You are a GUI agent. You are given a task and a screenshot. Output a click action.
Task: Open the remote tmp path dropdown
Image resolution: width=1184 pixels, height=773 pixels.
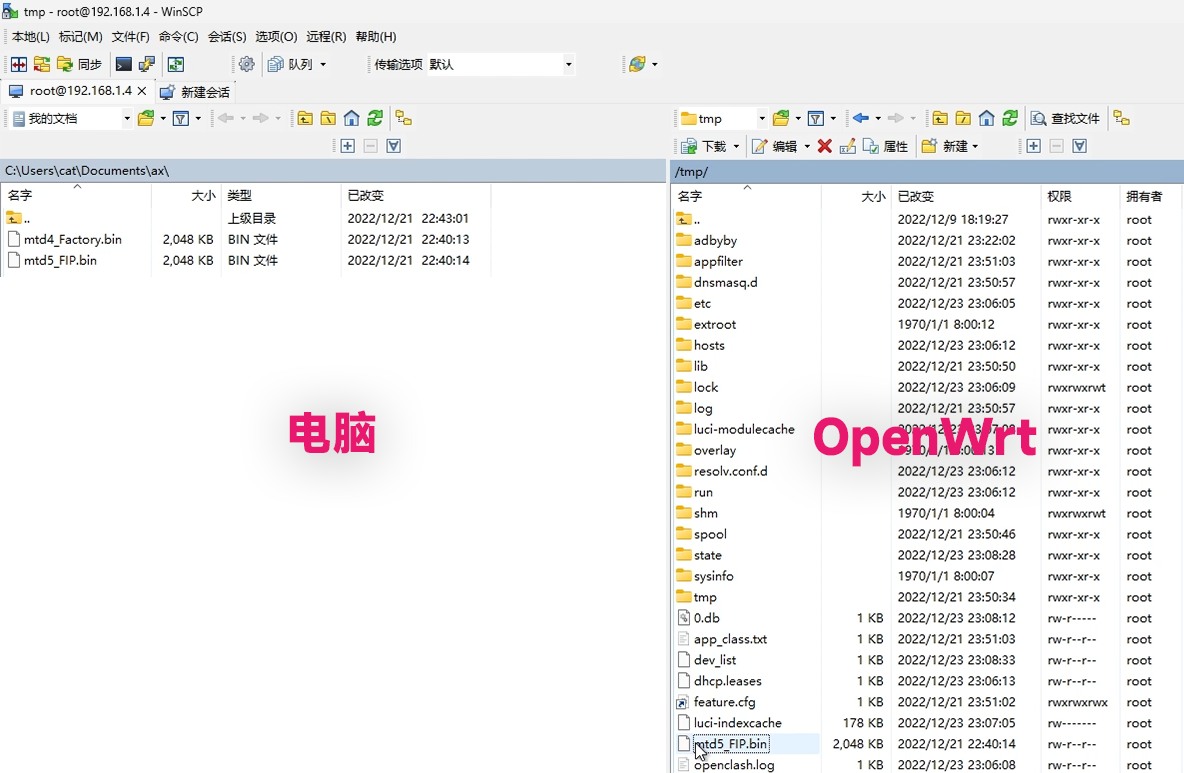761,118
